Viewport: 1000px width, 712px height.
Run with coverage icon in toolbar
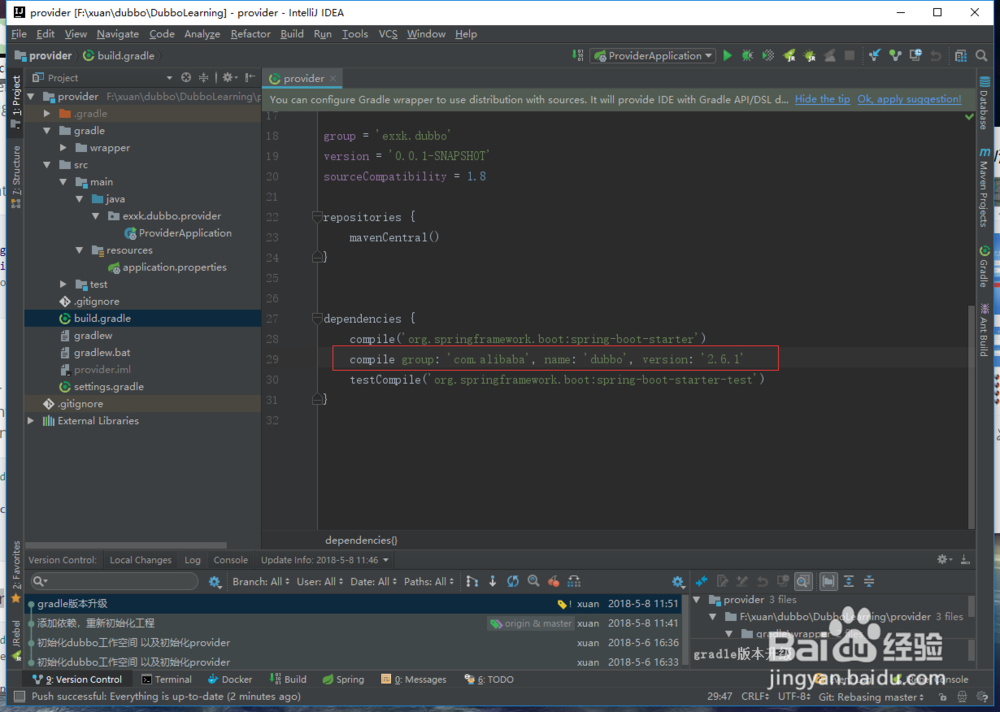point(768,56)
